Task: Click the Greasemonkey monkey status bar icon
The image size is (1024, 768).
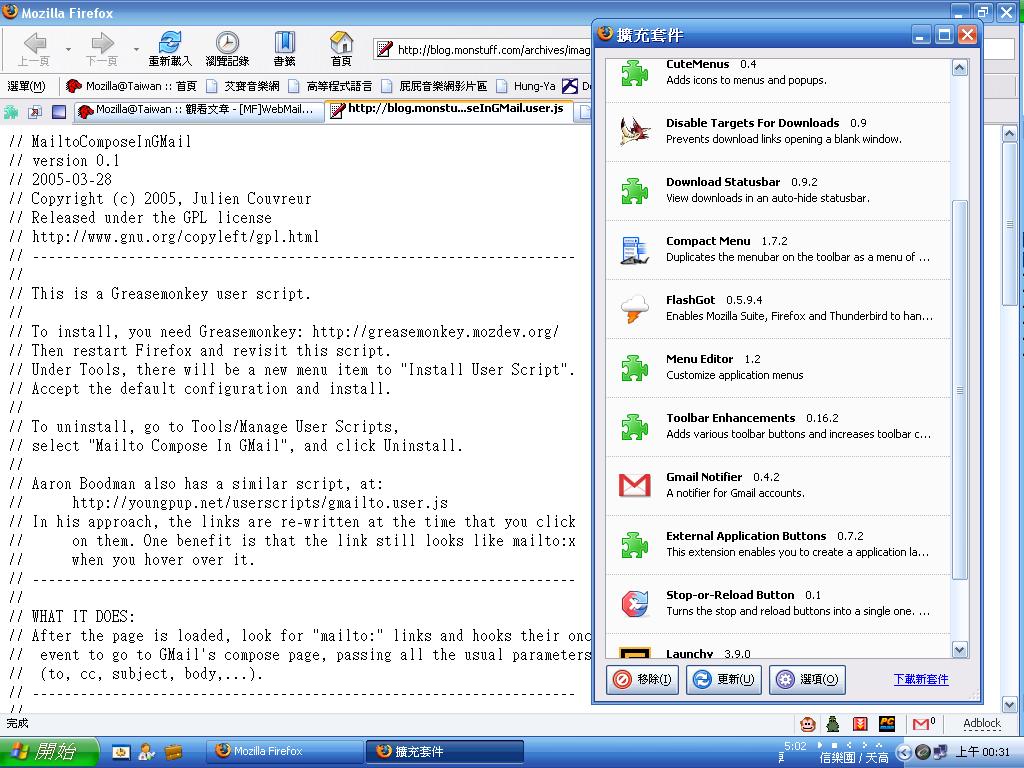Action: pyautogui.click(x=807, y=723)
